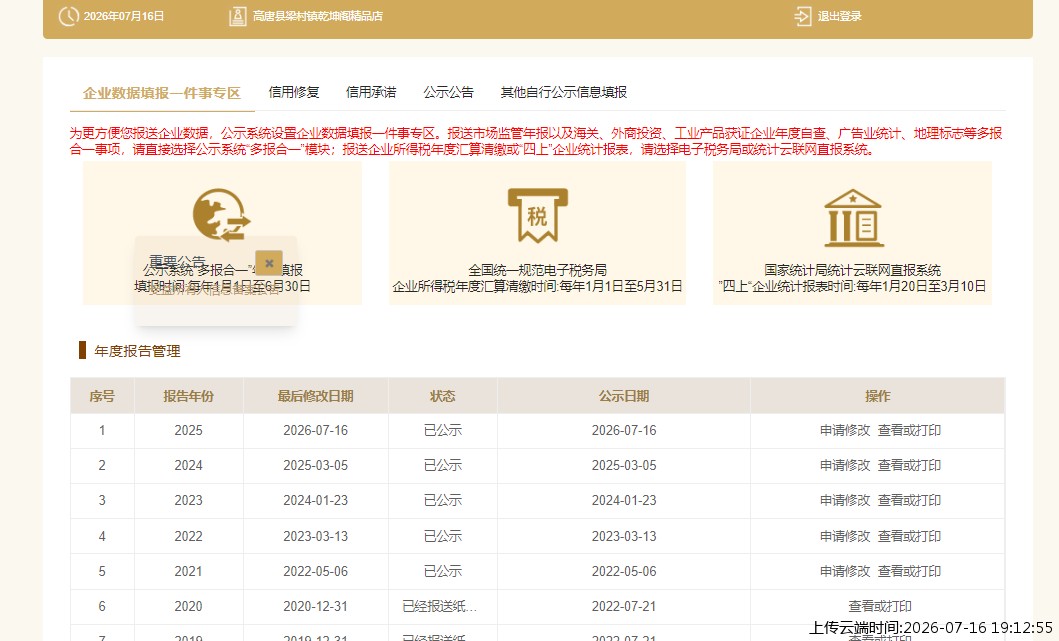This screenshot has width=1059, height=641.
Task: Select the report year cell 2024
Action: pyautogui.click(x=188, y=465)
